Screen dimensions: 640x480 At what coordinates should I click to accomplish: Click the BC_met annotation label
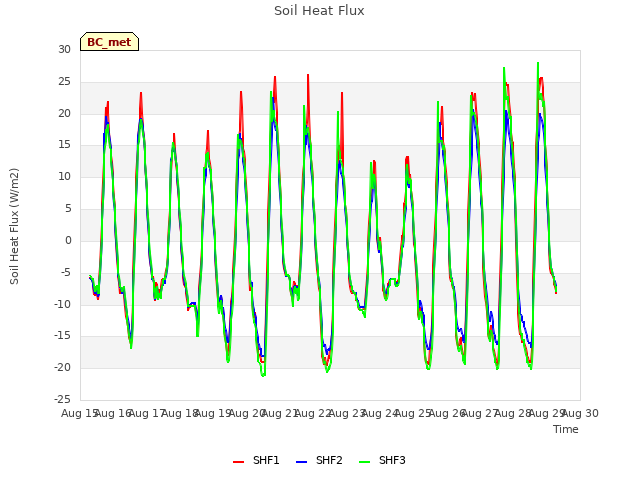109,42
